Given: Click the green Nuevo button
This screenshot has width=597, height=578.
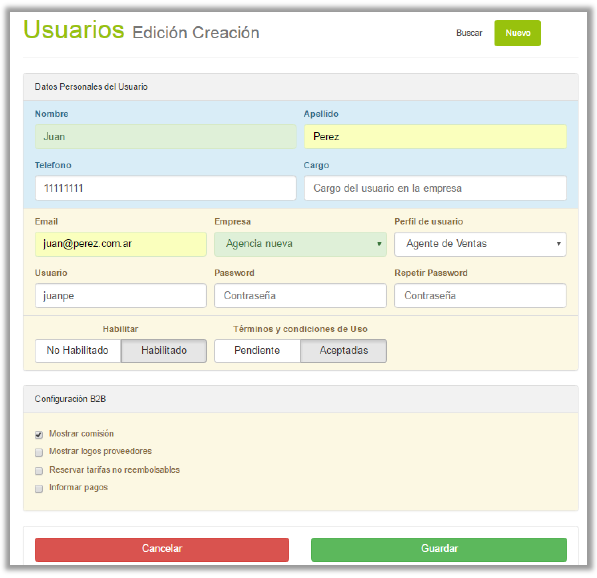Looking at the screenshot, I should [x=517, y=33].
